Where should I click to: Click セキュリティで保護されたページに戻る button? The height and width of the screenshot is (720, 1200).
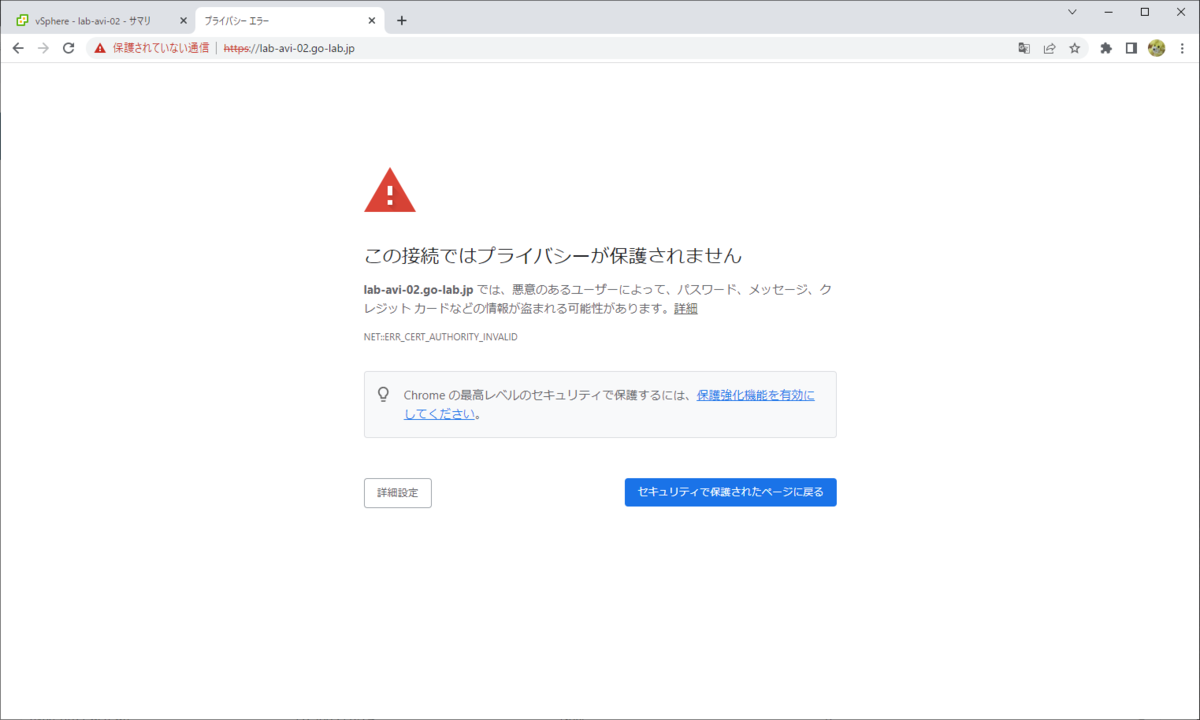pyautogui.click(x=730, y=492)
